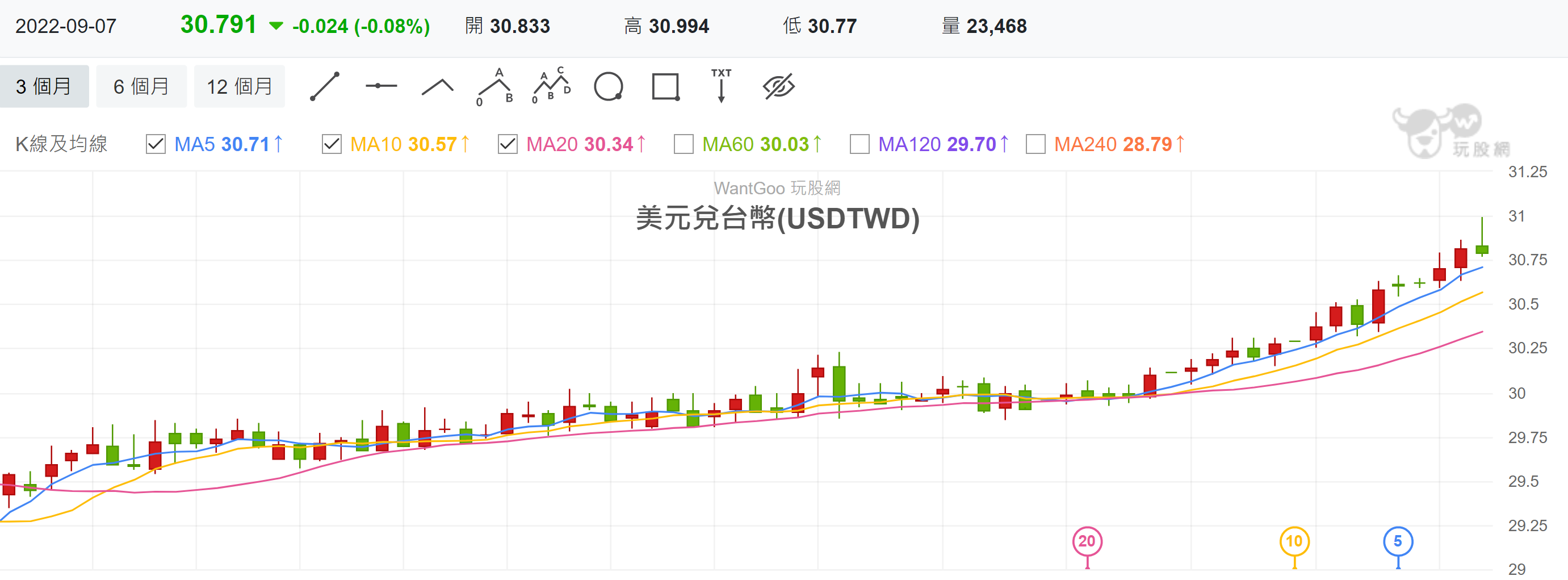Screen dimensions: 1568x580
Task: Choose the angle line drawing tool
Action: [x=438, y=87]
